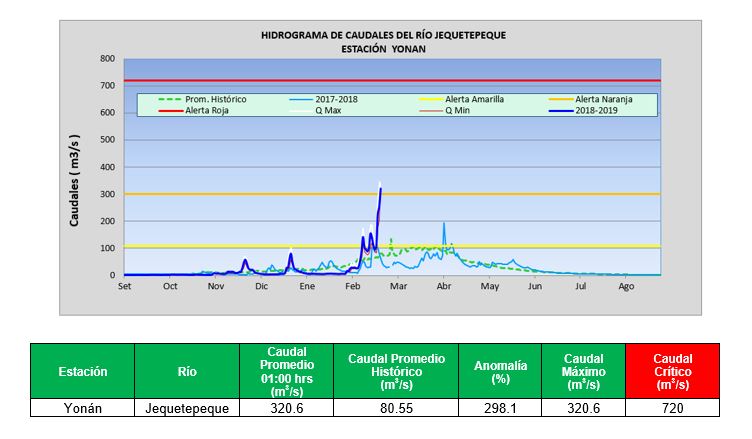Image resolution: width=752 pixels, height=439 pixels.
Task: Click the red Caudal Crítico table header
Action: point(672,371)
